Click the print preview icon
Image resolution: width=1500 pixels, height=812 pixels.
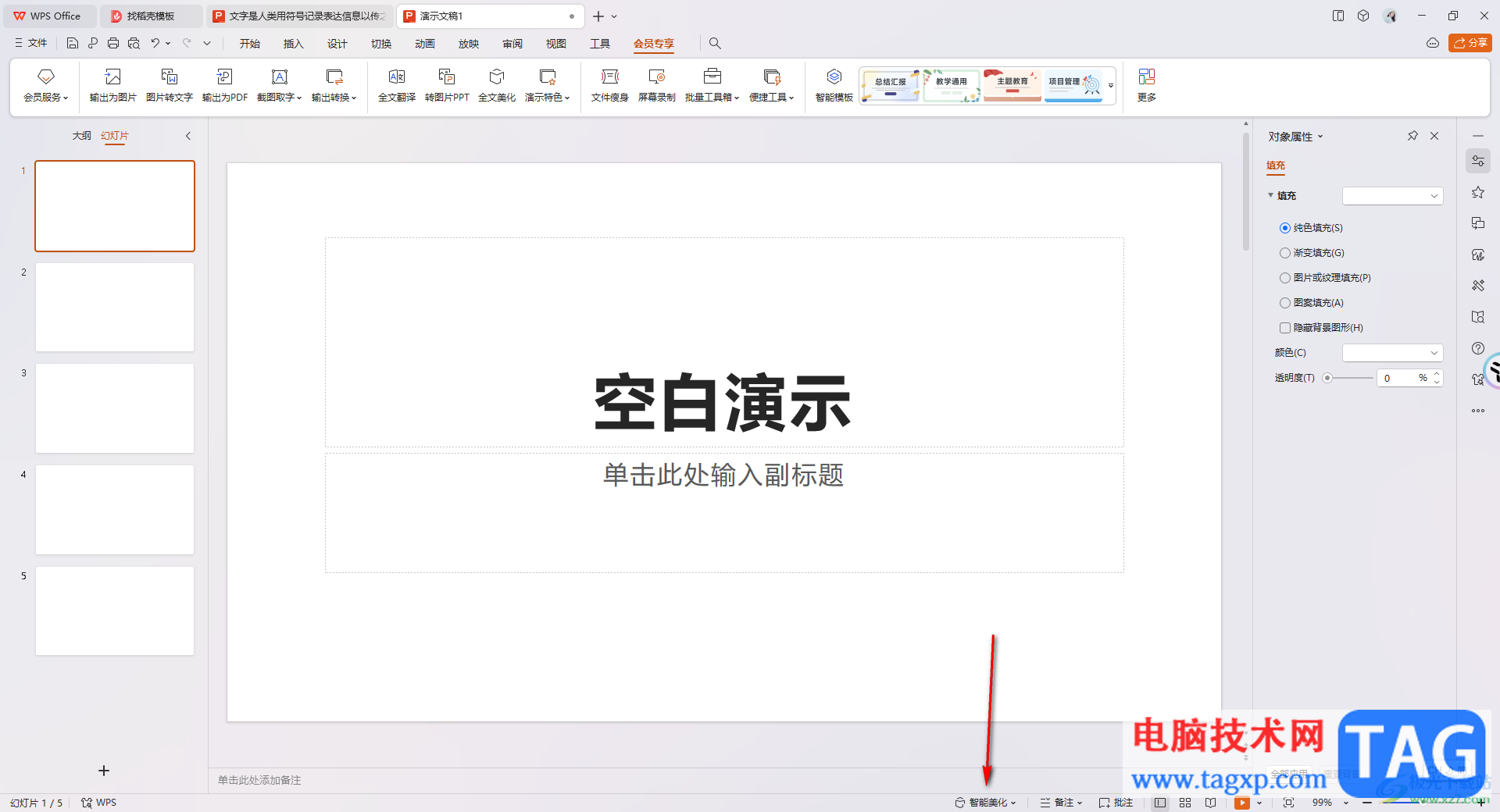(134, 44)
